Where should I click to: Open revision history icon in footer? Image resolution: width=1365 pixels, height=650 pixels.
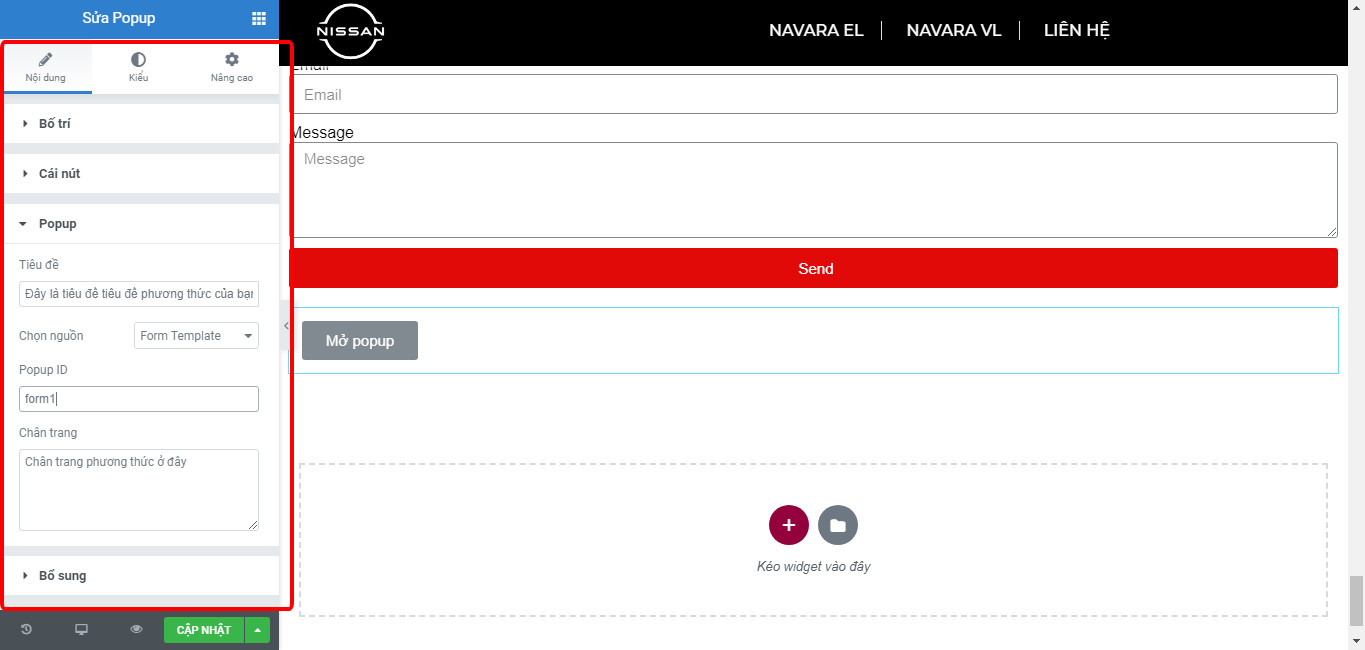coord(26,630)
